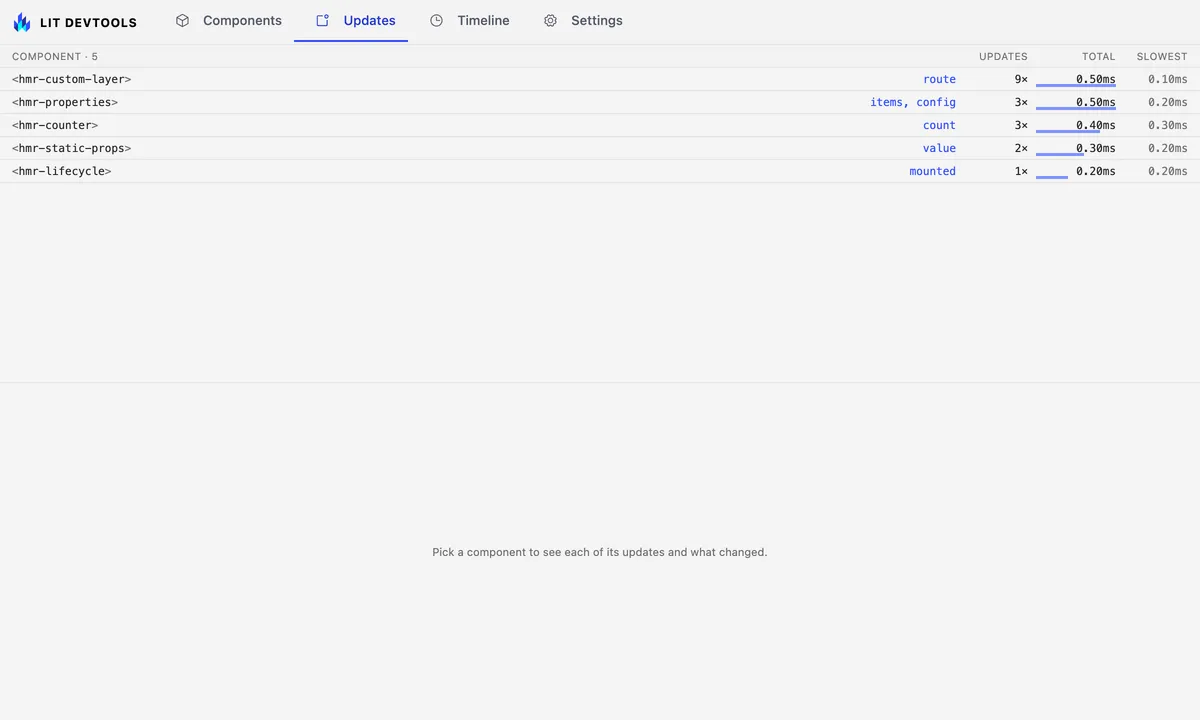
Task: Open the Timeline tab label
Action: [x=483, y=20]
